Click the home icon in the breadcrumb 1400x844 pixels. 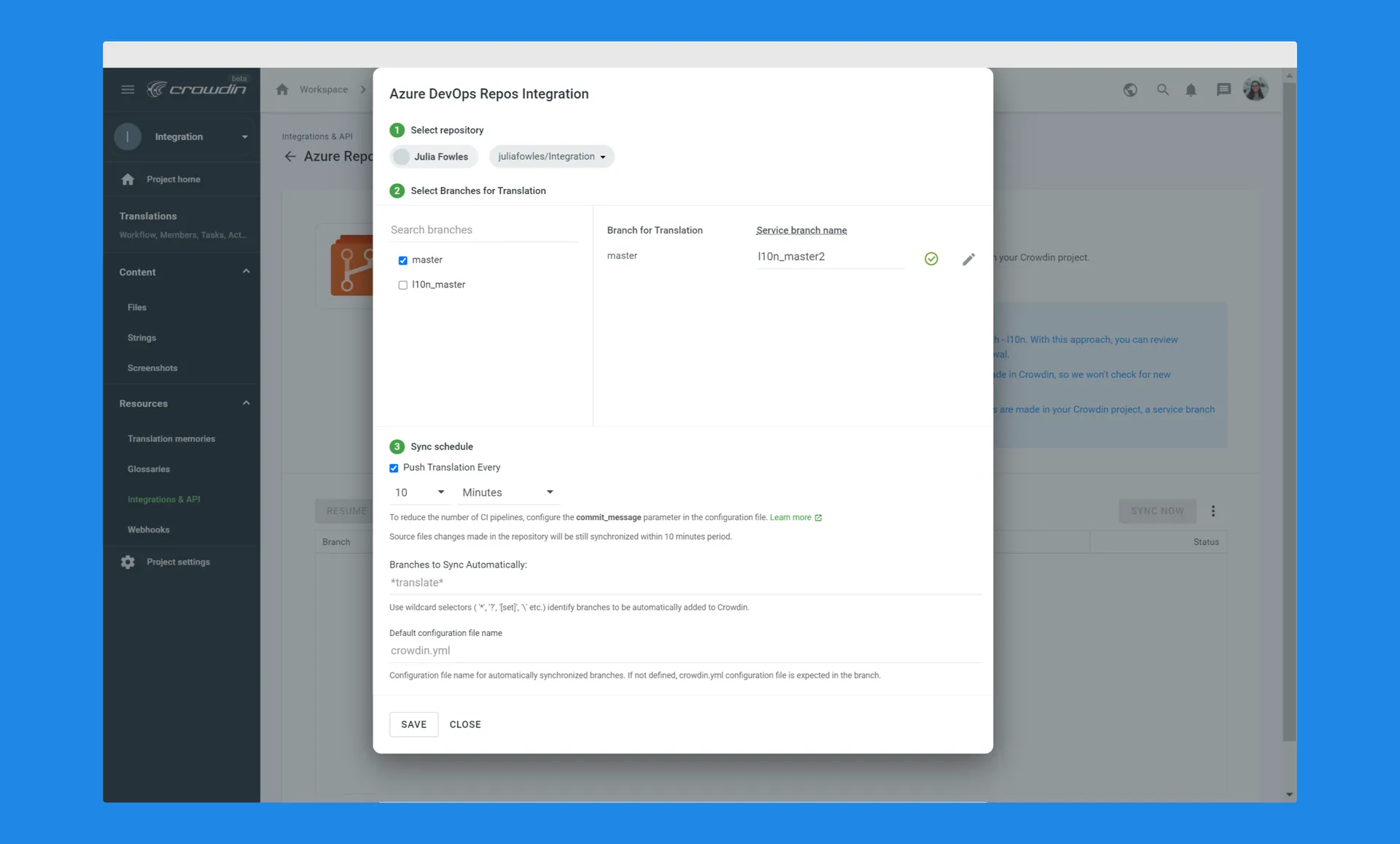pyautogui.click(x=282, y=89)
